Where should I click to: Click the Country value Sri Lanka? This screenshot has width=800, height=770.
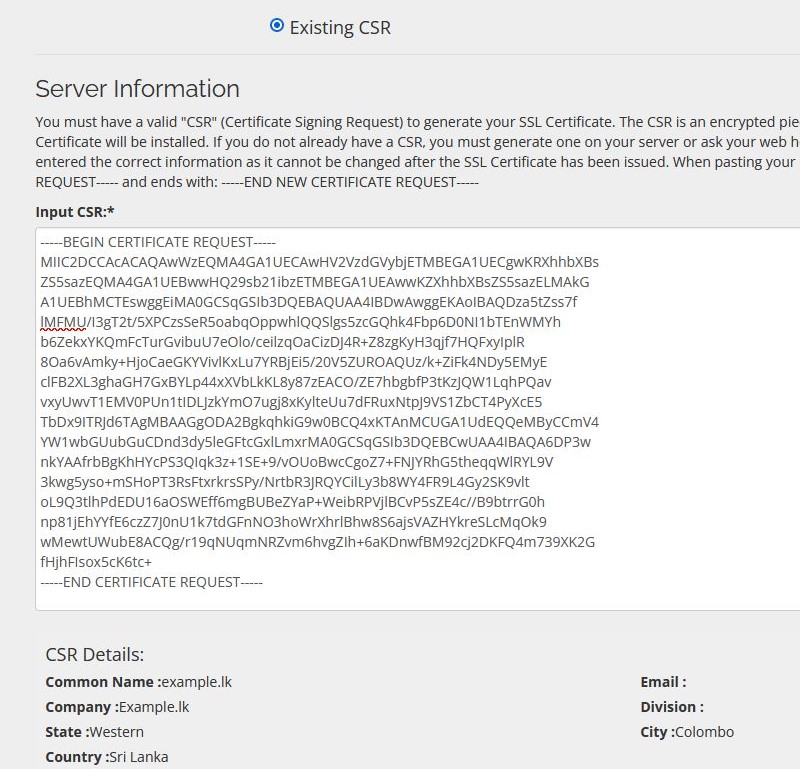point(139,757)
